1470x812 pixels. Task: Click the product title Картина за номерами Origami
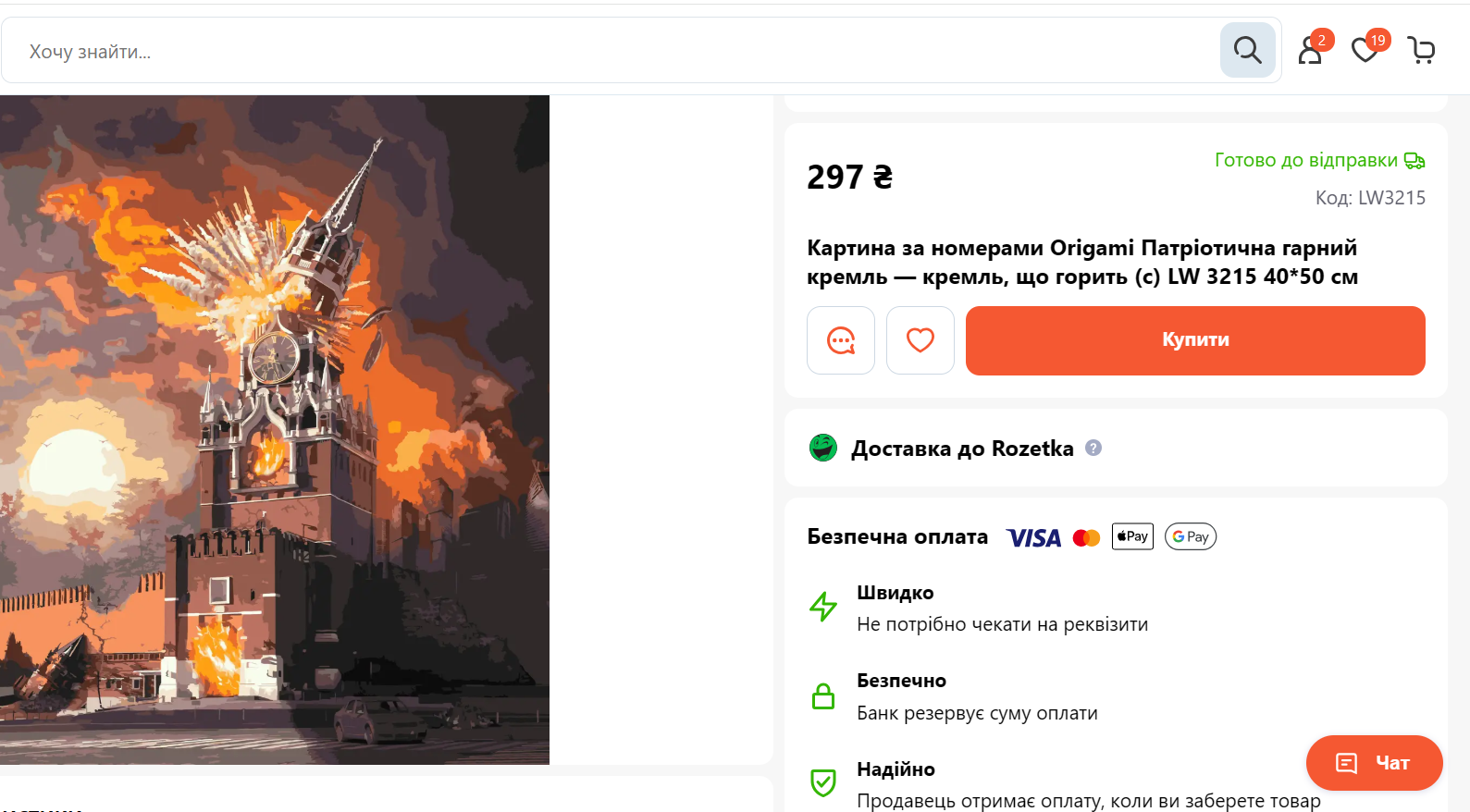coord(1082,262)
